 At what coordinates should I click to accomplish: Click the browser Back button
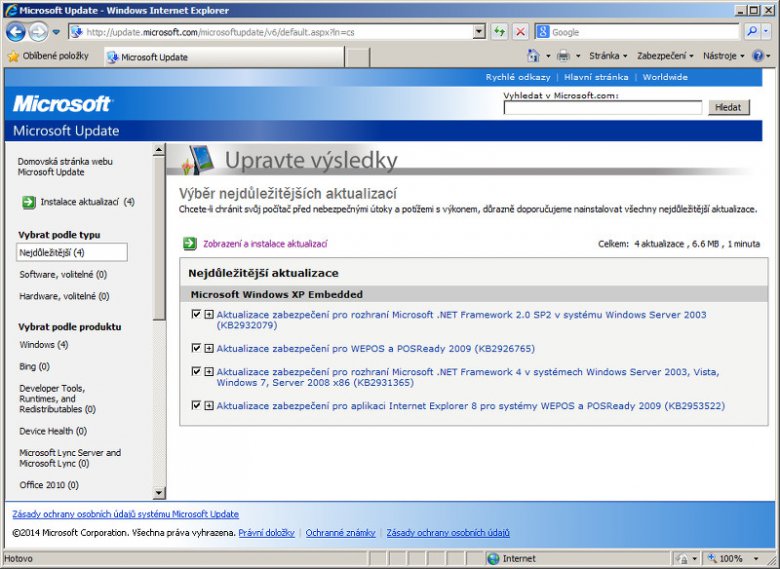point(15,32)
